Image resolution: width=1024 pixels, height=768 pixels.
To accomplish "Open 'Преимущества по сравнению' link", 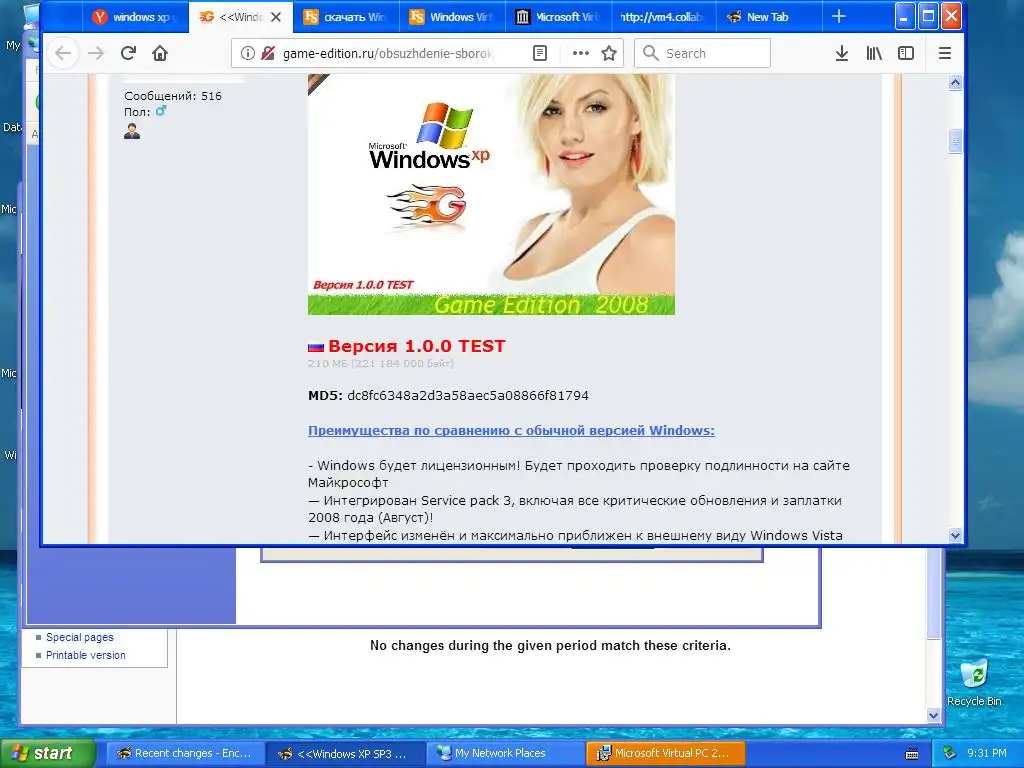I will [x=511, y=430].
